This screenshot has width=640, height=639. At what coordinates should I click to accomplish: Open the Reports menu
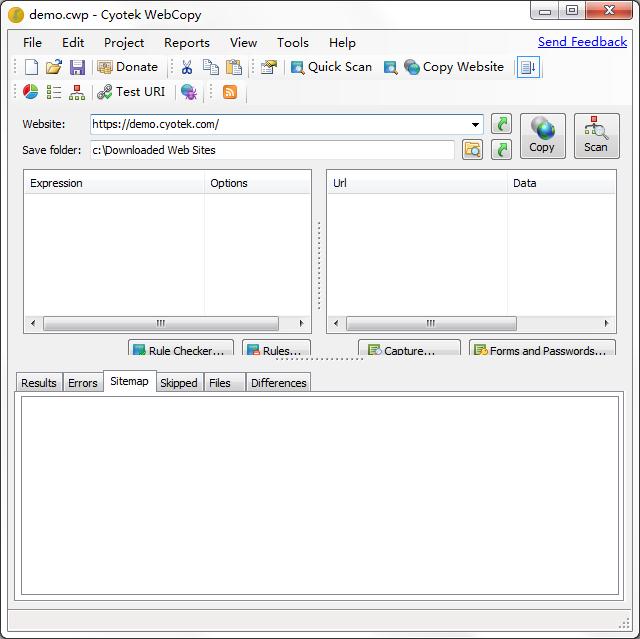(187, 42)
